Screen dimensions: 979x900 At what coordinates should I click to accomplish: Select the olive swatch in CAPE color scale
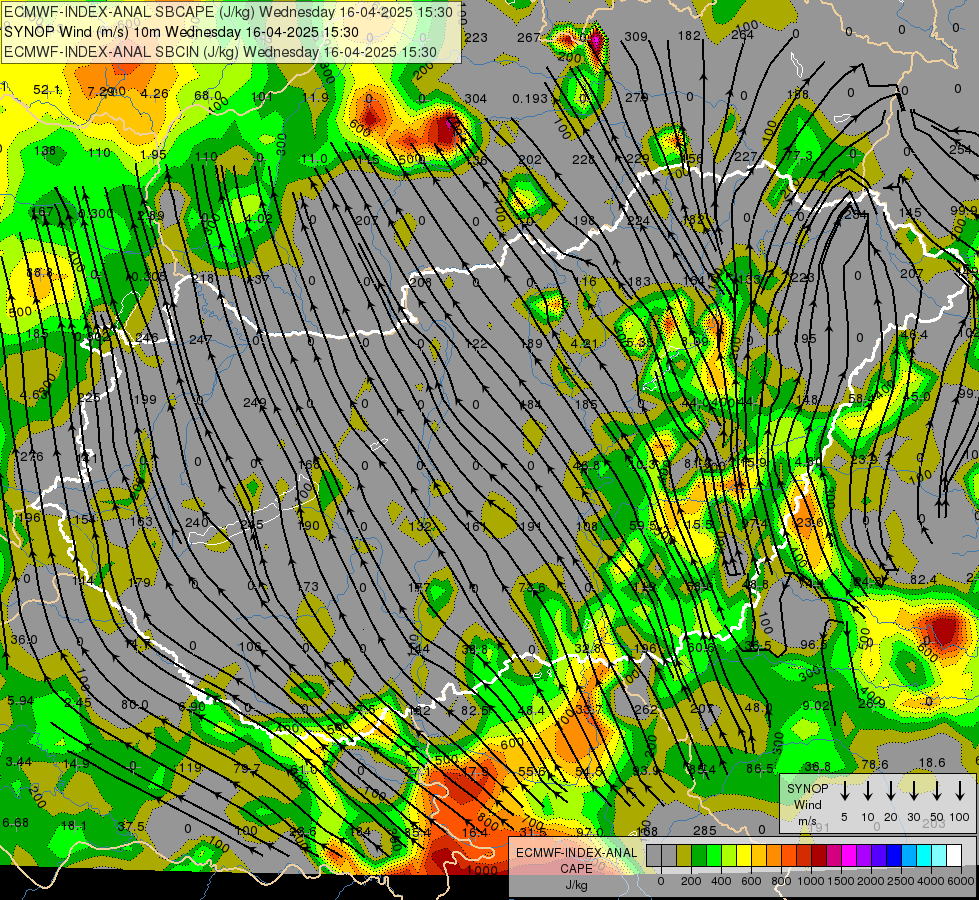684,855
